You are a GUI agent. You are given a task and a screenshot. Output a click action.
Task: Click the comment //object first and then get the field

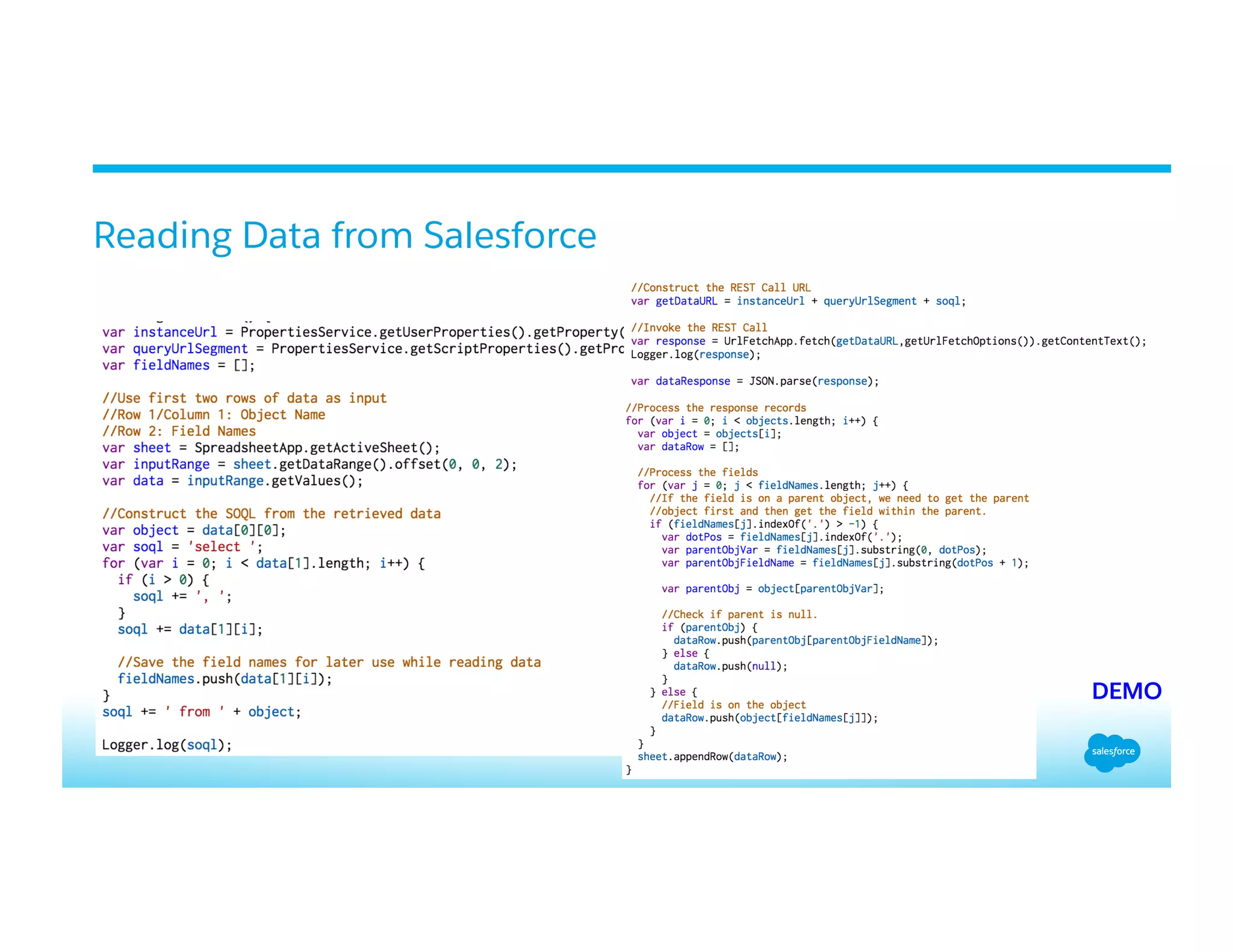[x=818, y=511]
